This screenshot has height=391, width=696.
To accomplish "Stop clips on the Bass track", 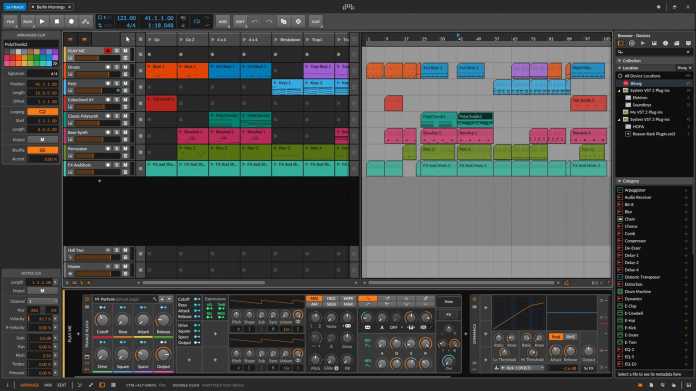I will pos(140,87).
